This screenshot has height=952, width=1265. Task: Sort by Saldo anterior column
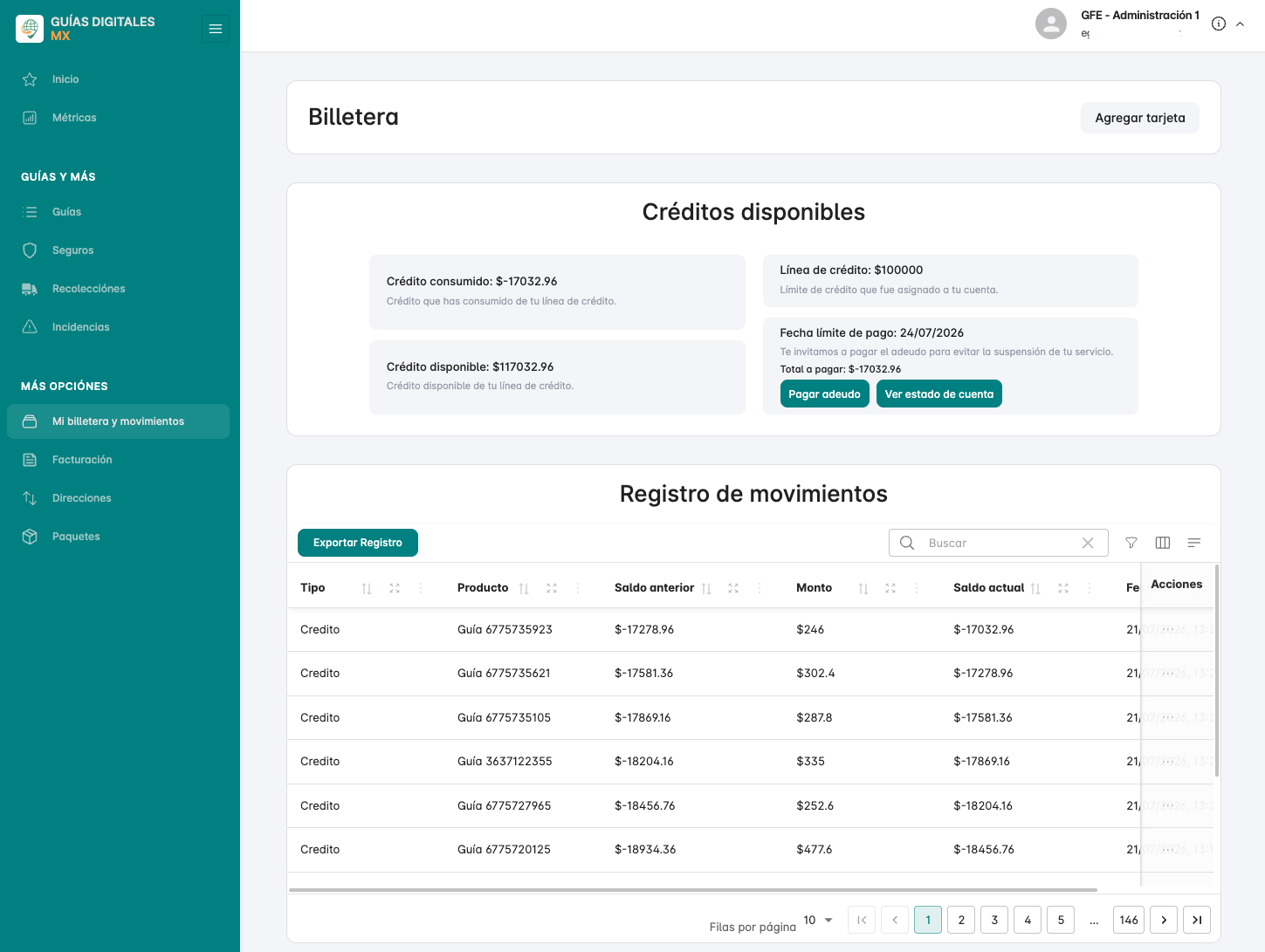(706, 589)
